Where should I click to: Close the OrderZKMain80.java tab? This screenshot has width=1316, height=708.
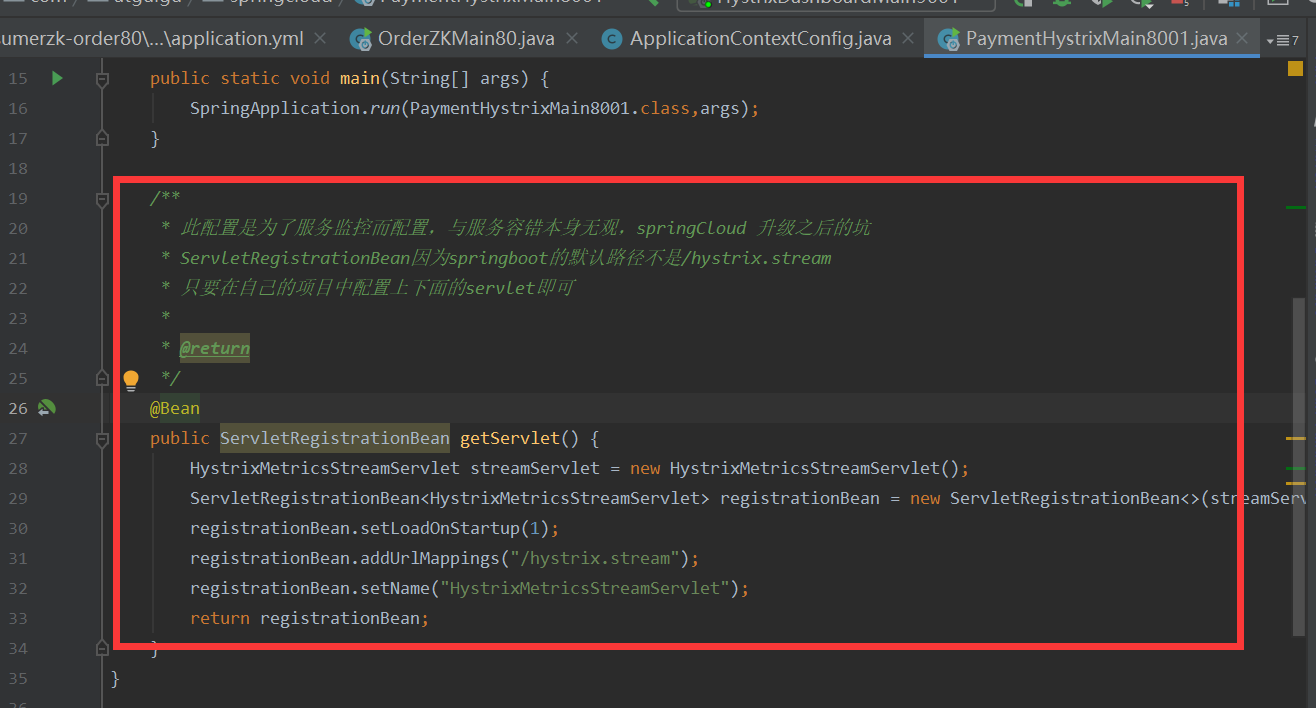point(573,39)
